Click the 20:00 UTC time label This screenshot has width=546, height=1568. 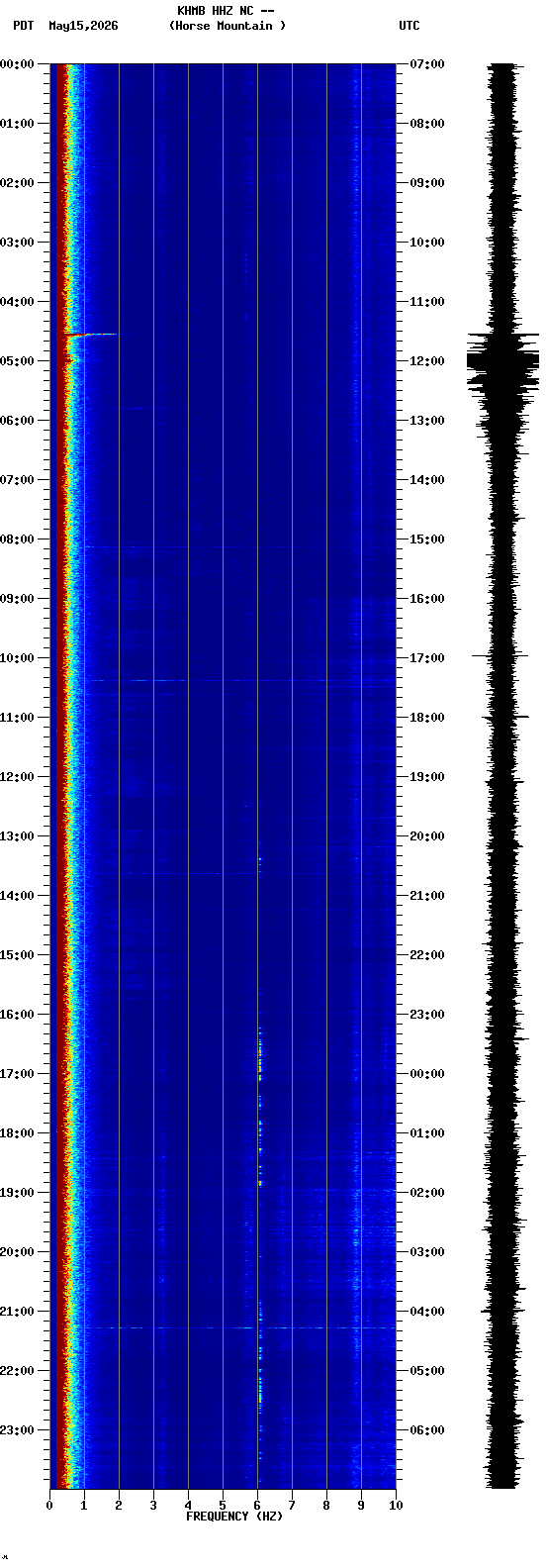point(427,836)
